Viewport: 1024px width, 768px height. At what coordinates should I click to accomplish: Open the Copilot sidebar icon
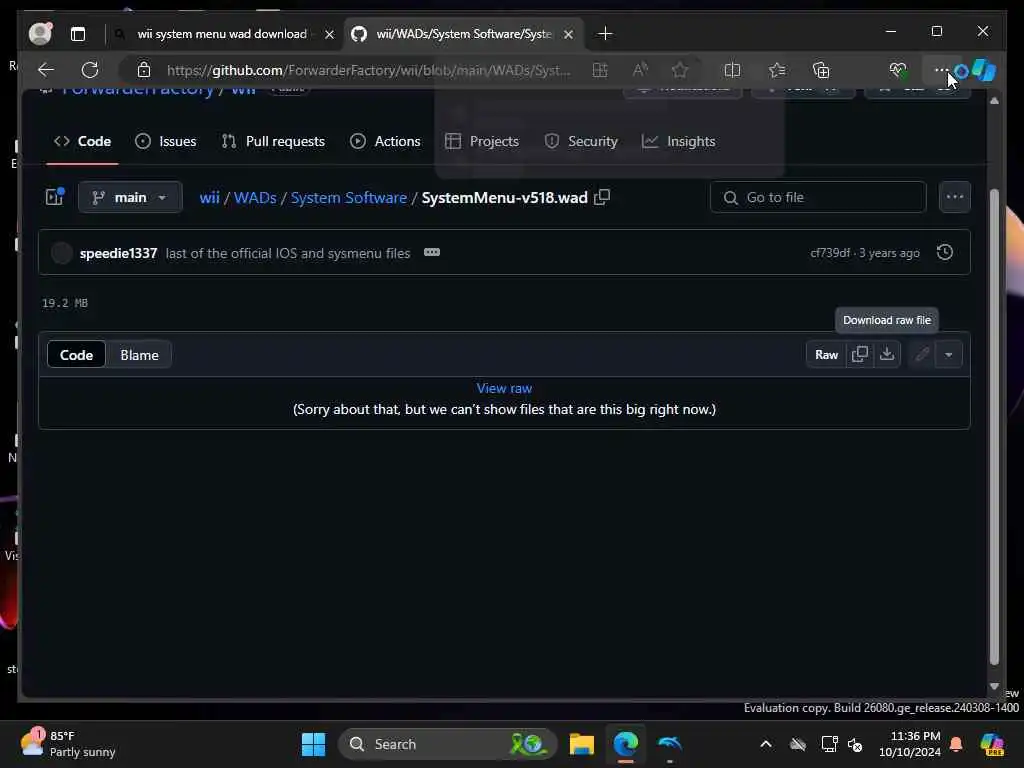tap(984, 70)
